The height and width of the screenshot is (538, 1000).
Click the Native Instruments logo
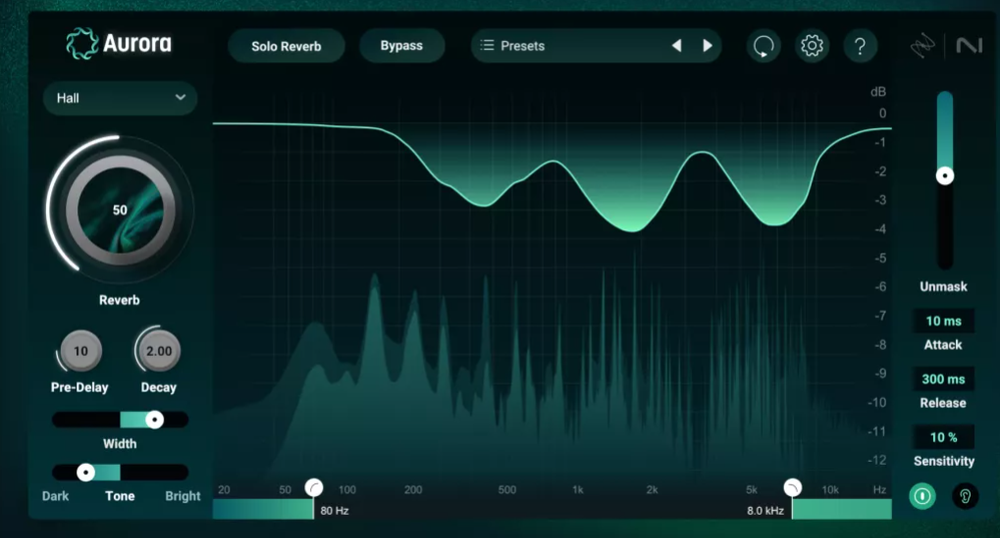click(x=969, y=45)
